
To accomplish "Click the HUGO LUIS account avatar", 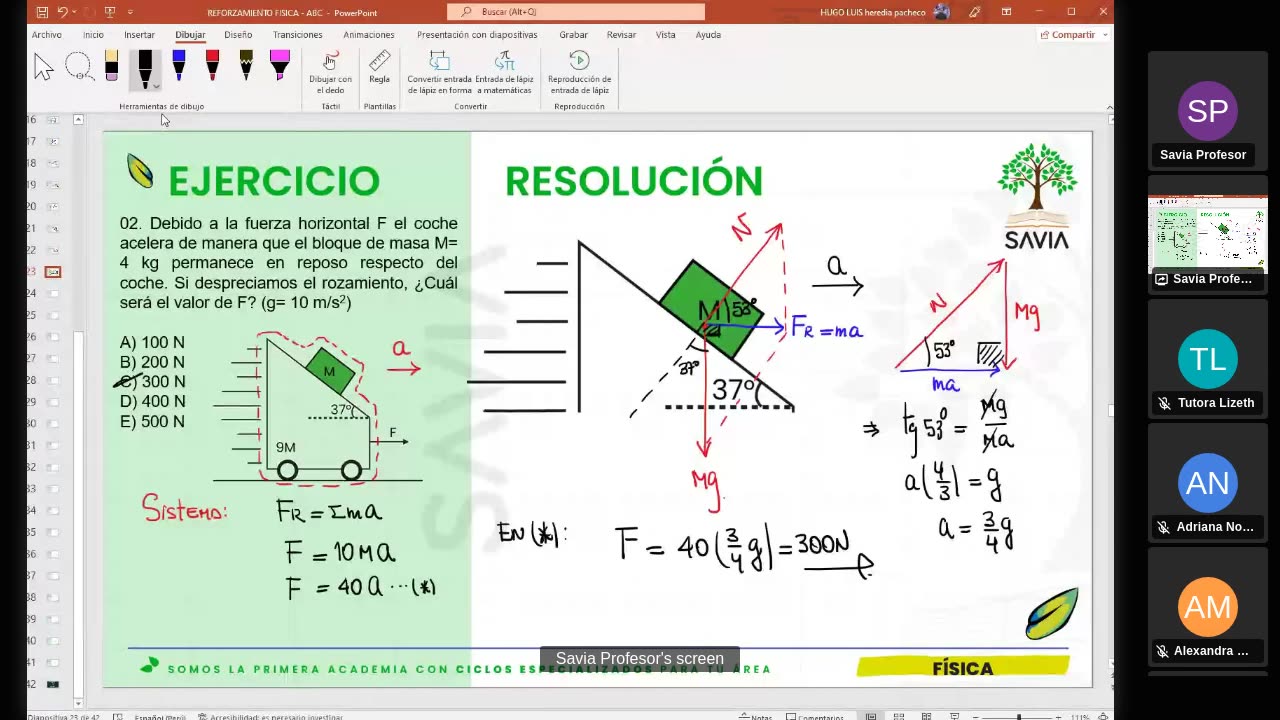I will tap(941, 12).
